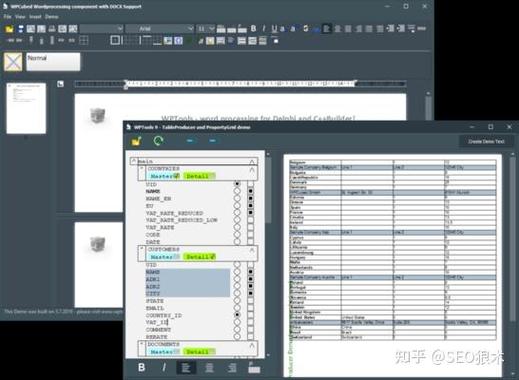Open the Insert menu

point(35,17)
